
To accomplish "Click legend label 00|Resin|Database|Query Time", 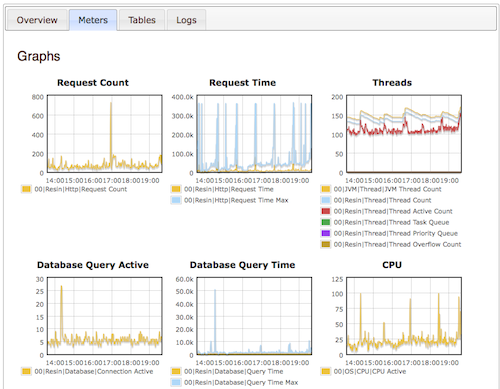I will [x=233, y=371].
